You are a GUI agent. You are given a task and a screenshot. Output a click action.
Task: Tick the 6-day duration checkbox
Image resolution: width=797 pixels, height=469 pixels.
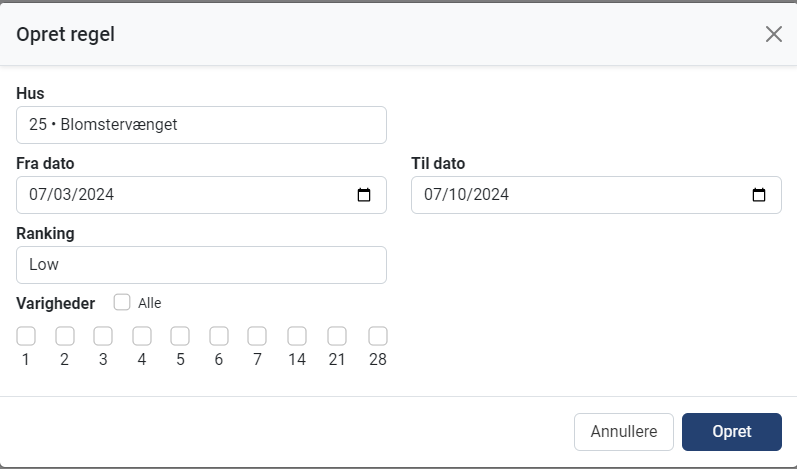219,336
